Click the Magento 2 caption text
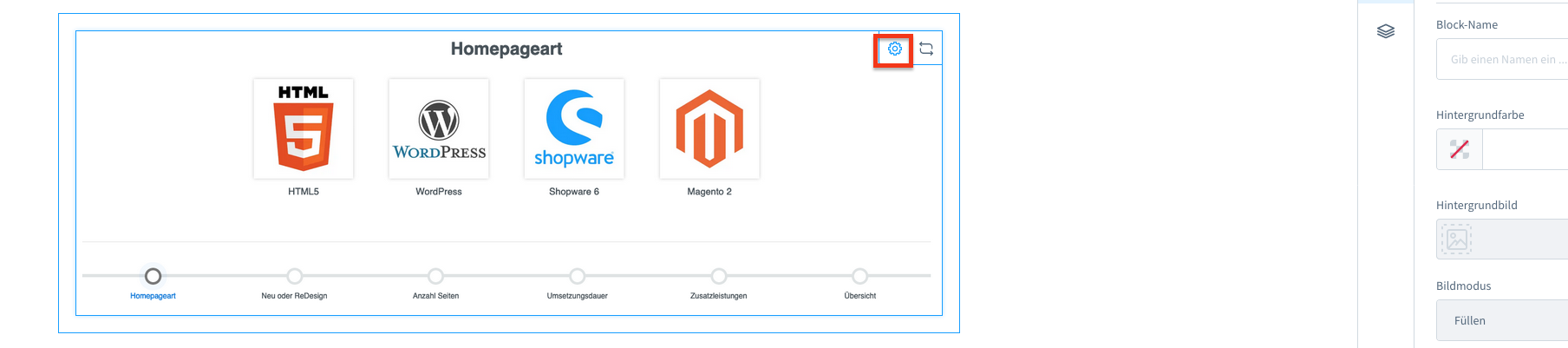This screenshot has height=348, width=1568. tap(709, 192)
